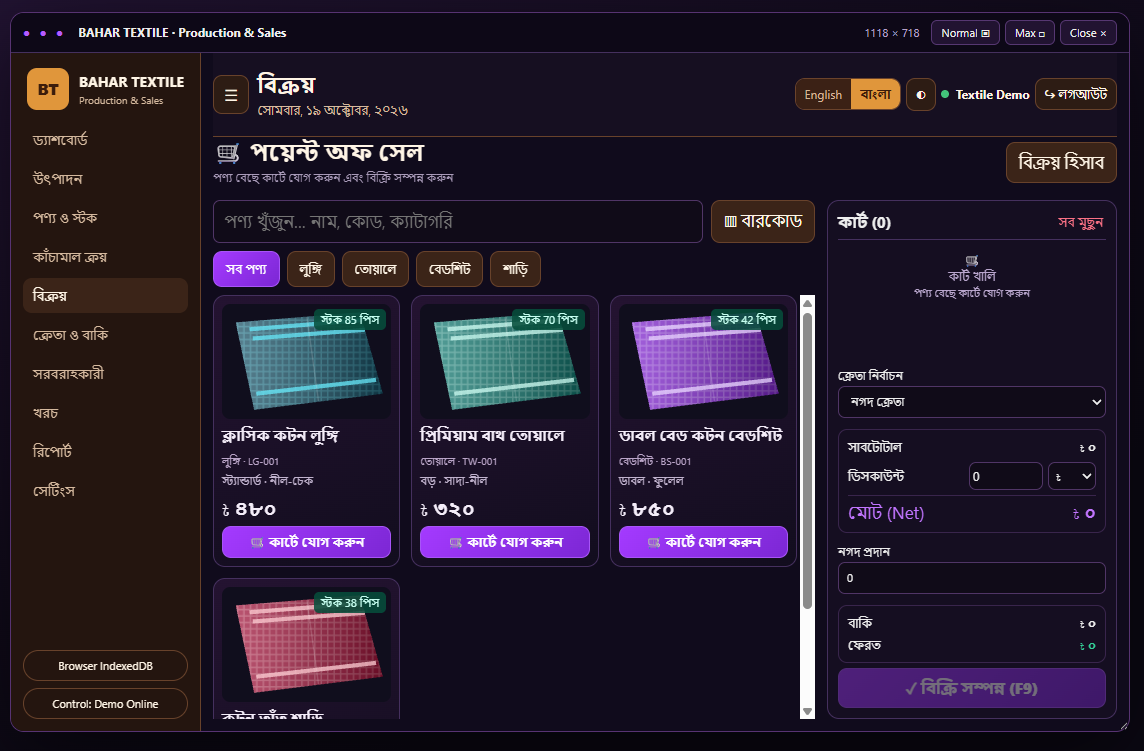Click the Control: Demo Online button
Image resolution: width=1144 pixels, height=751 pixels.
click(105, 704)
